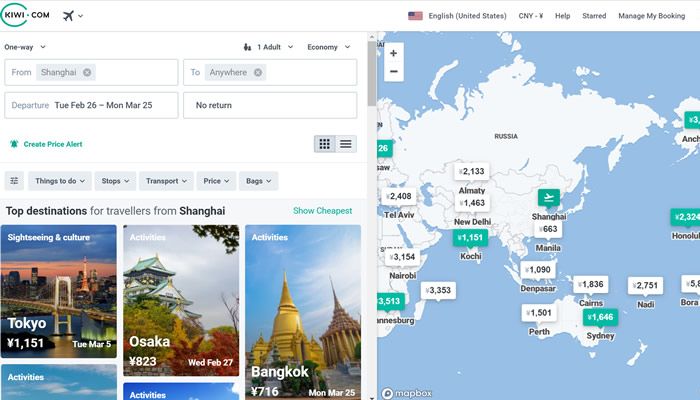The height and width of the screenshot is (400, 700).
Task: Expand the One-way trip type dropdown
Action: pos(25,47)
